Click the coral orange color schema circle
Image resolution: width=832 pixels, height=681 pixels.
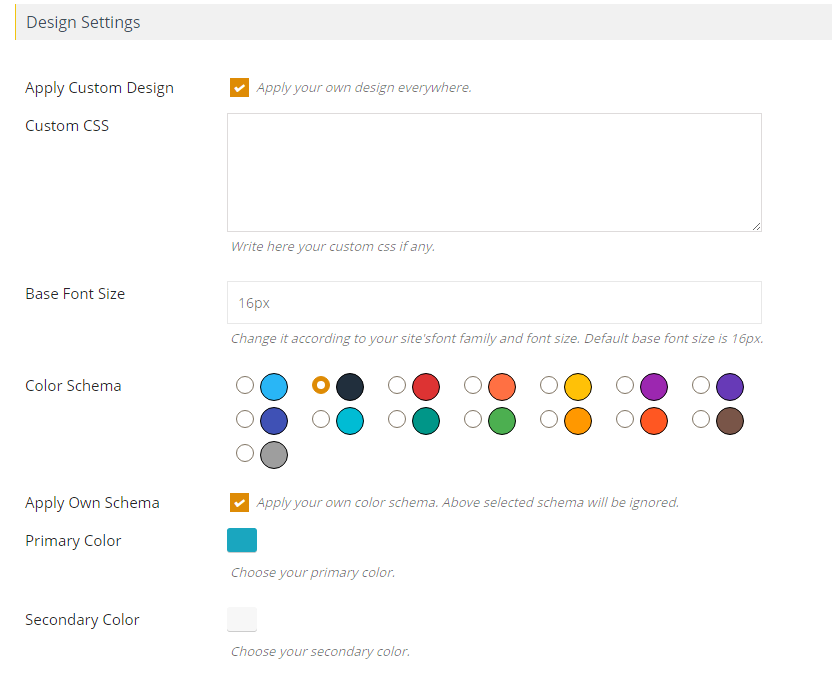point(502,387)
